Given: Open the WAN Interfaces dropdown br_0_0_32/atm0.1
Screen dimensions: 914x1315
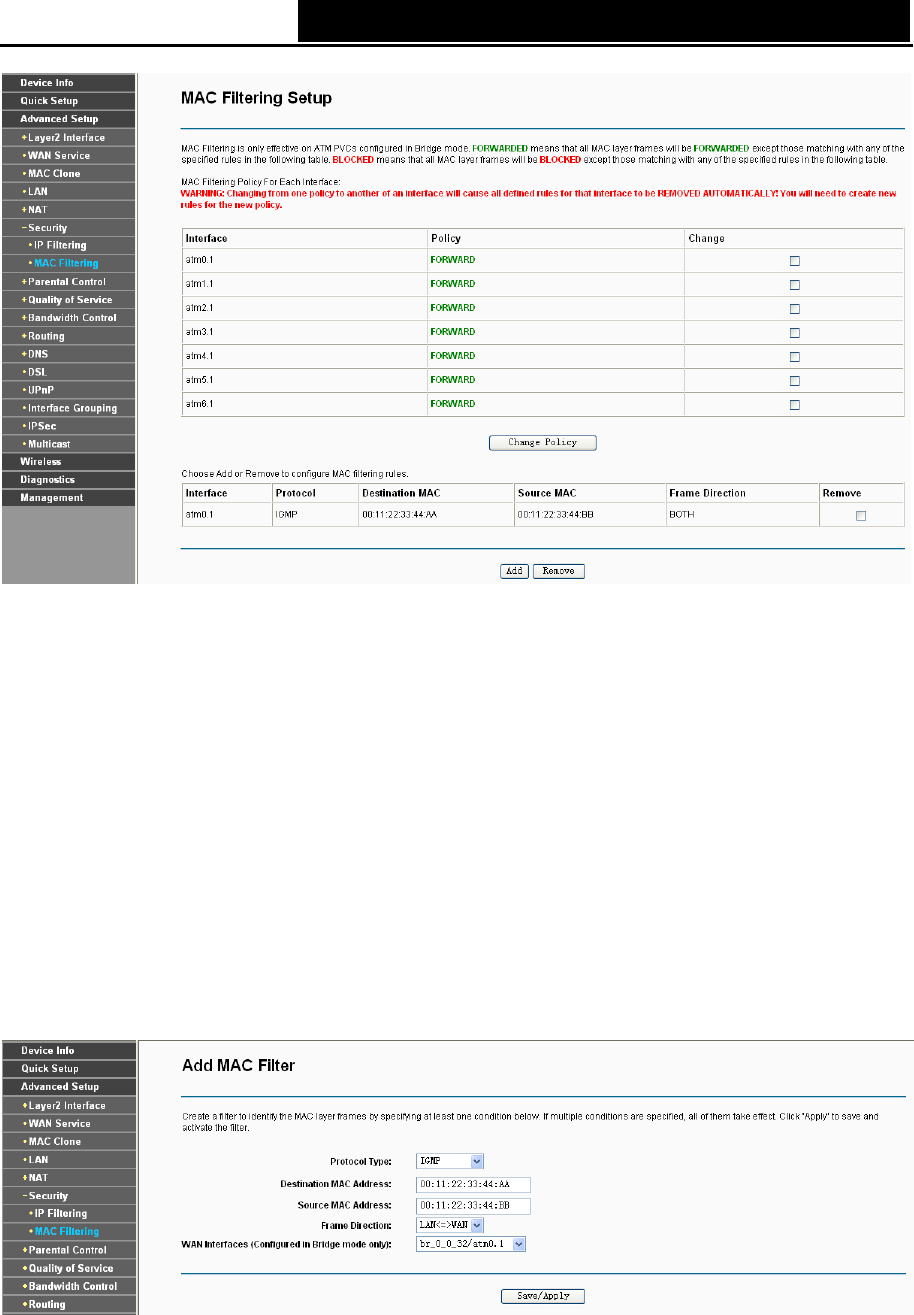Looking at the screenshot, I should tap(471, 1244).
